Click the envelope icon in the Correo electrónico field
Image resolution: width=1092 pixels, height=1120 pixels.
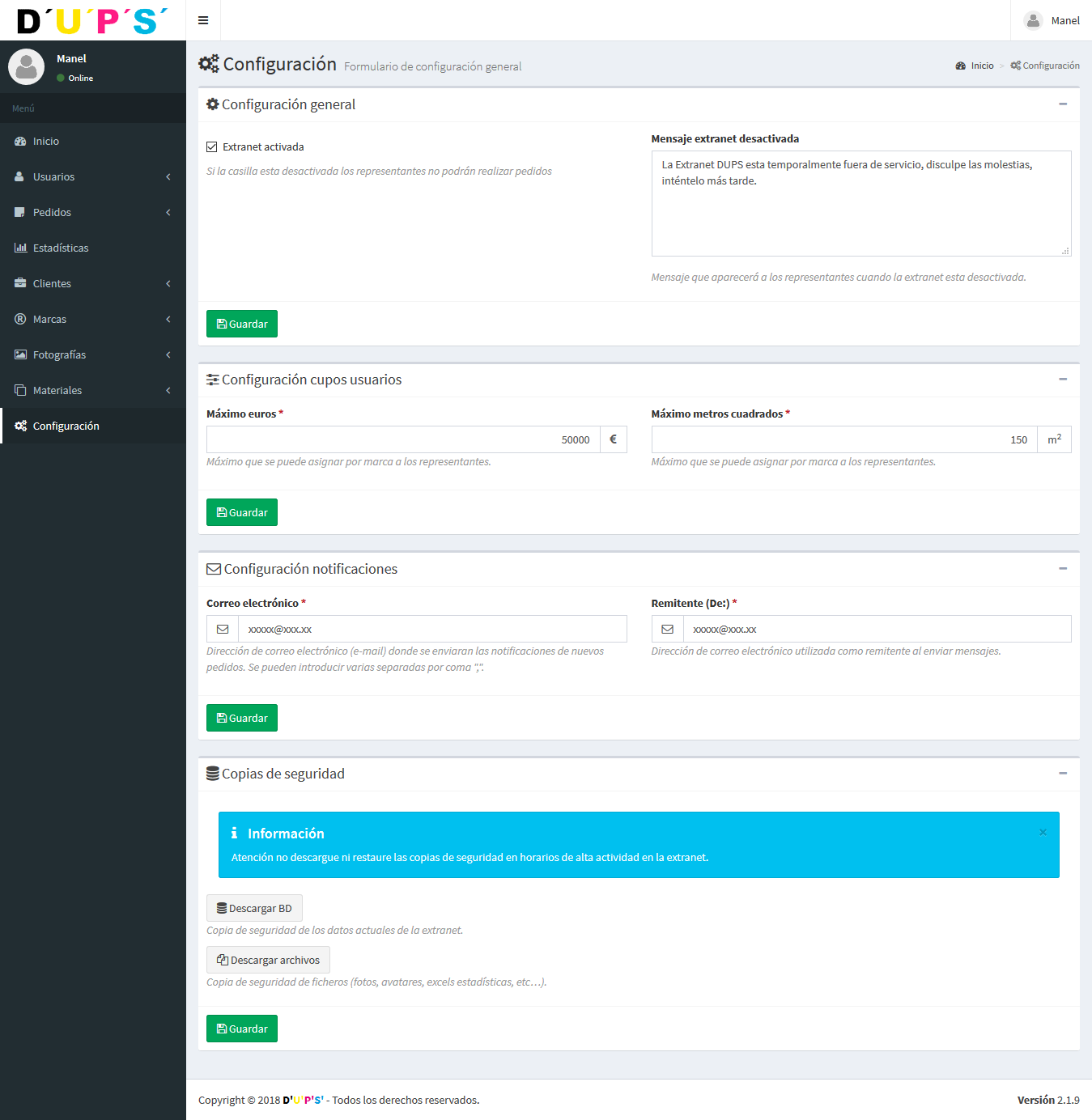tap(223, 629)
